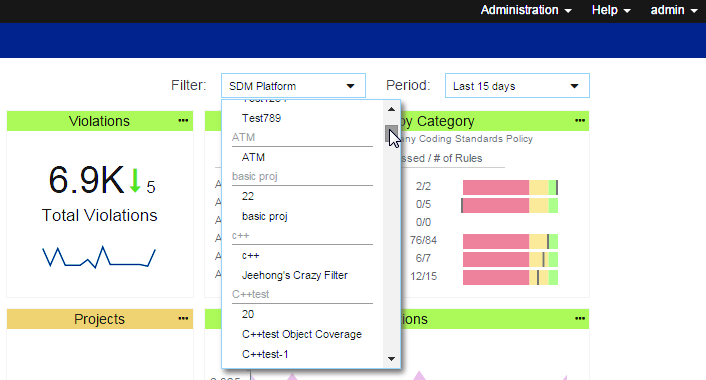This screenshot has width=706, height=380.
Task: Click the dropdown list scrollbar thumb
Action: 391,134
